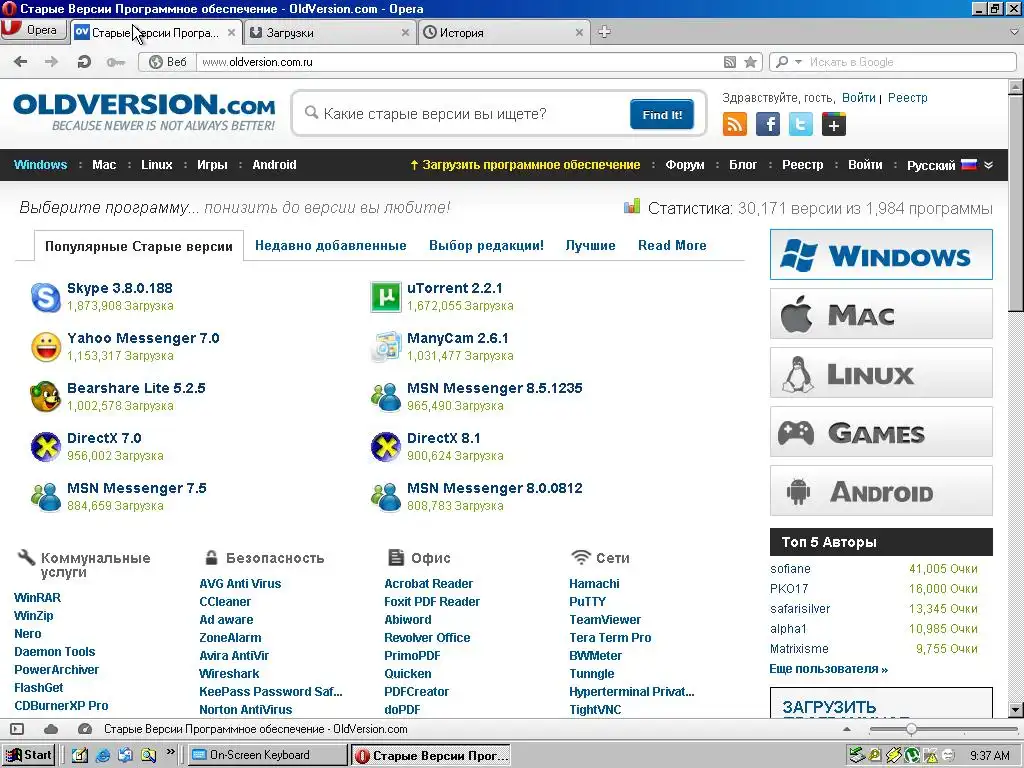Select the Лучшие tab

[590, 246]
